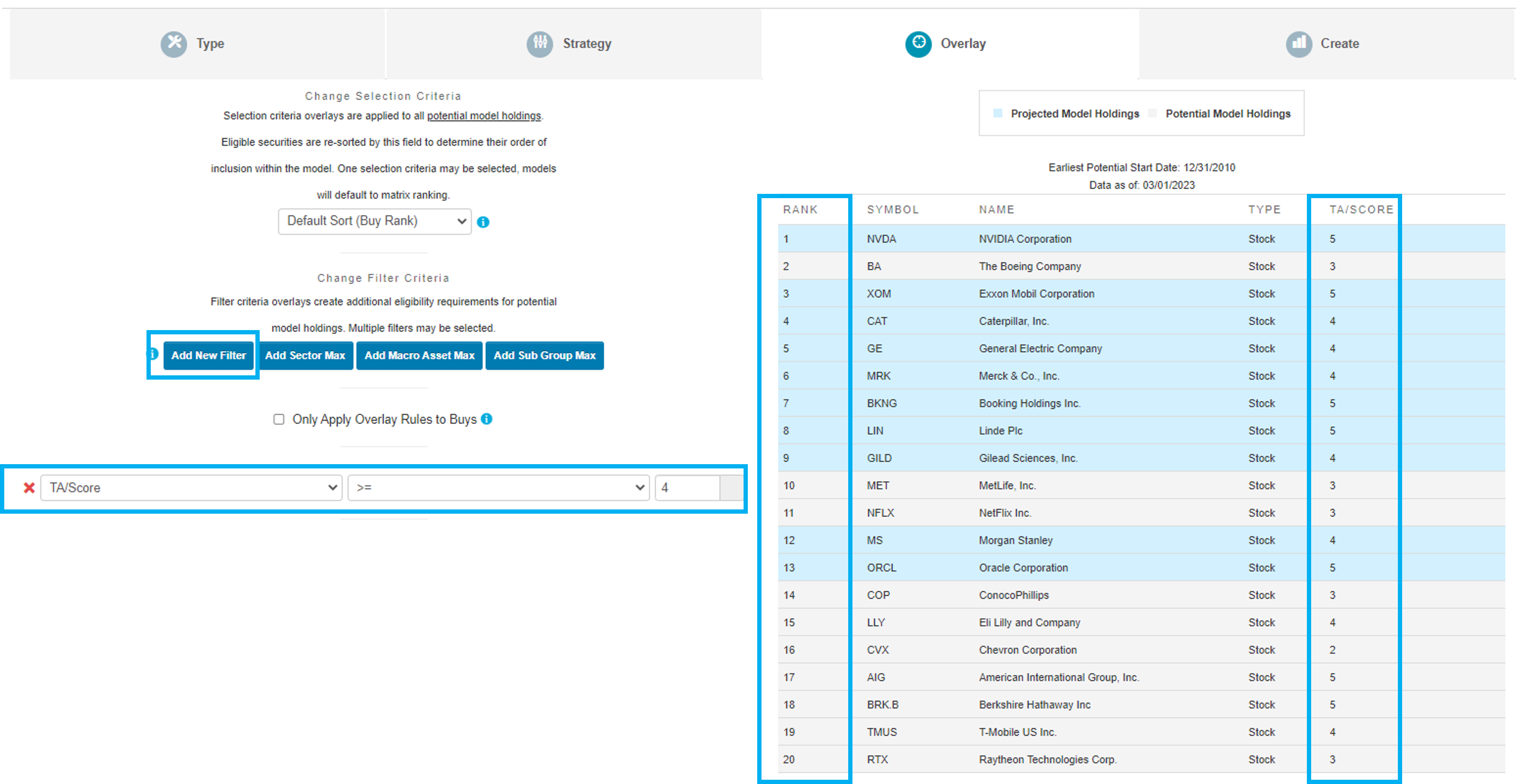Select the NVDA symbol cell

(882, 239)
